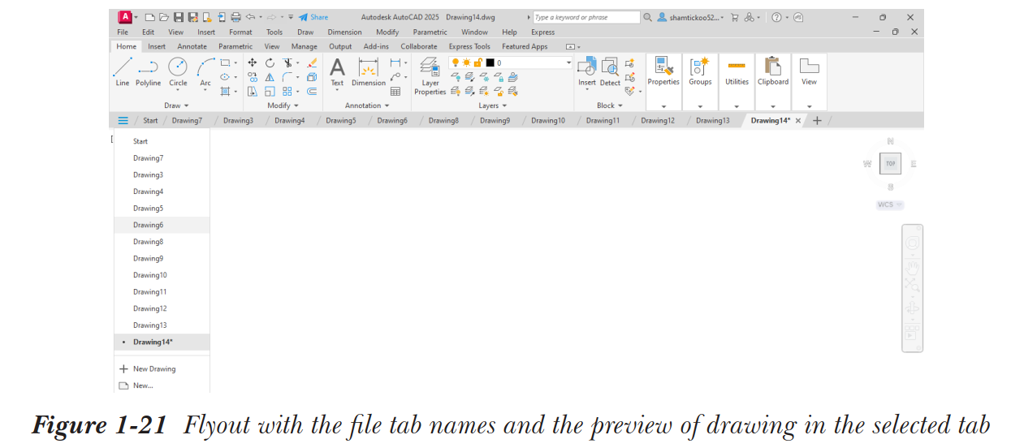Viewport: 1024px width, 448px height.
Task: Click the search magnifier icon
Action: coord(648,18)
